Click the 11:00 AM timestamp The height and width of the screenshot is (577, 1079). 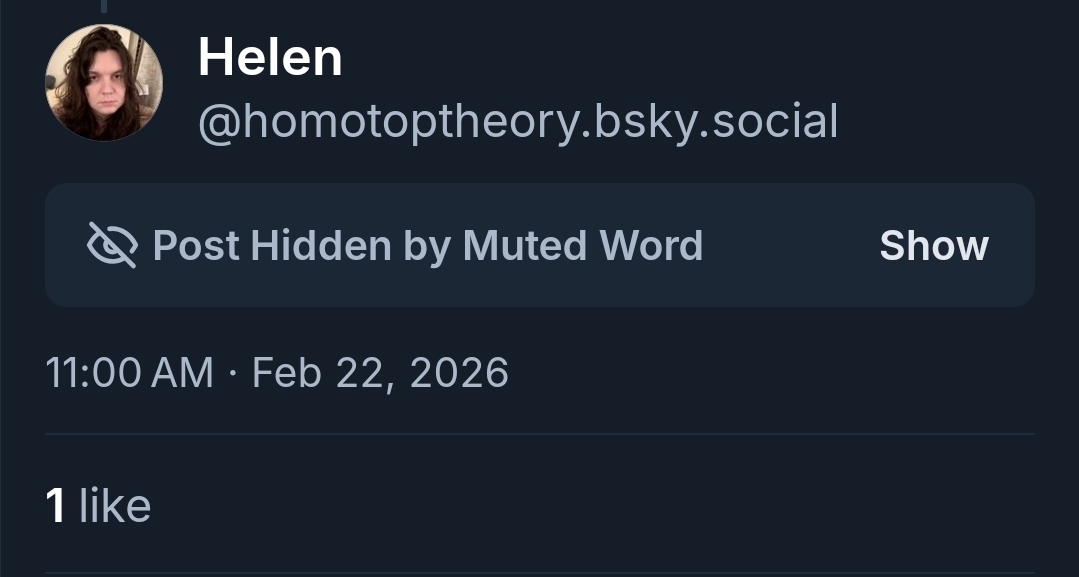[x=130, y=373]
